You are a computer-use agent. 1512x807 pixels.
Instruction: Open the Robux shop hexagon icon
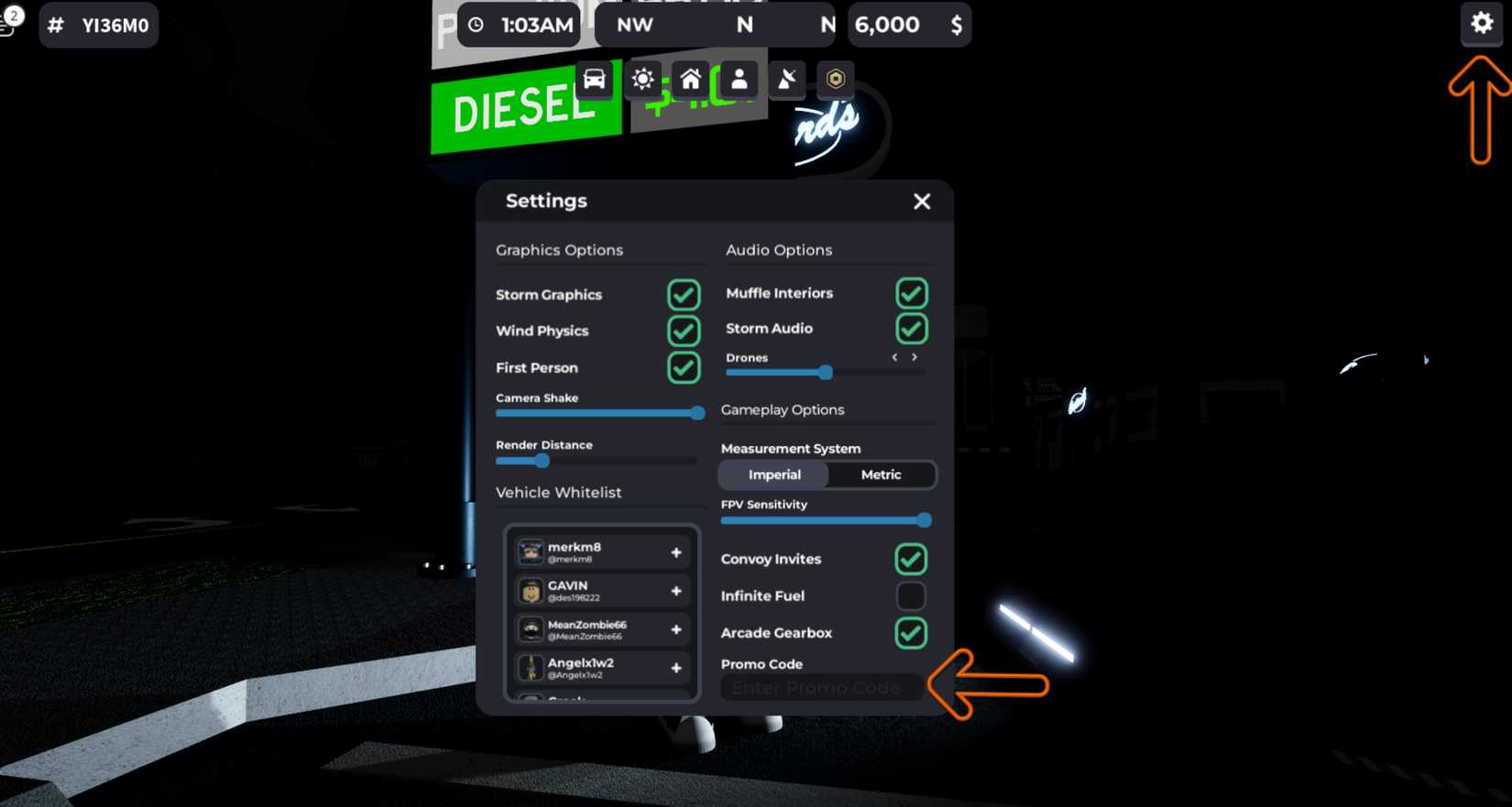[x=835, y=80]
